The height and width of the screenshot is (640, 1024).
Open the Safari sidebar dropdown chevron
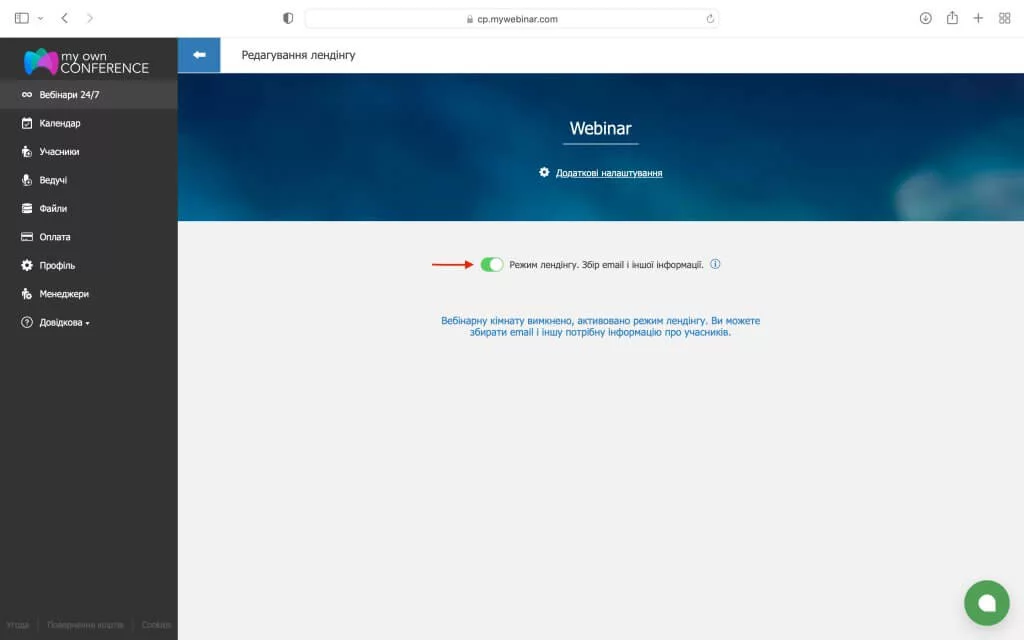point(40,18)
